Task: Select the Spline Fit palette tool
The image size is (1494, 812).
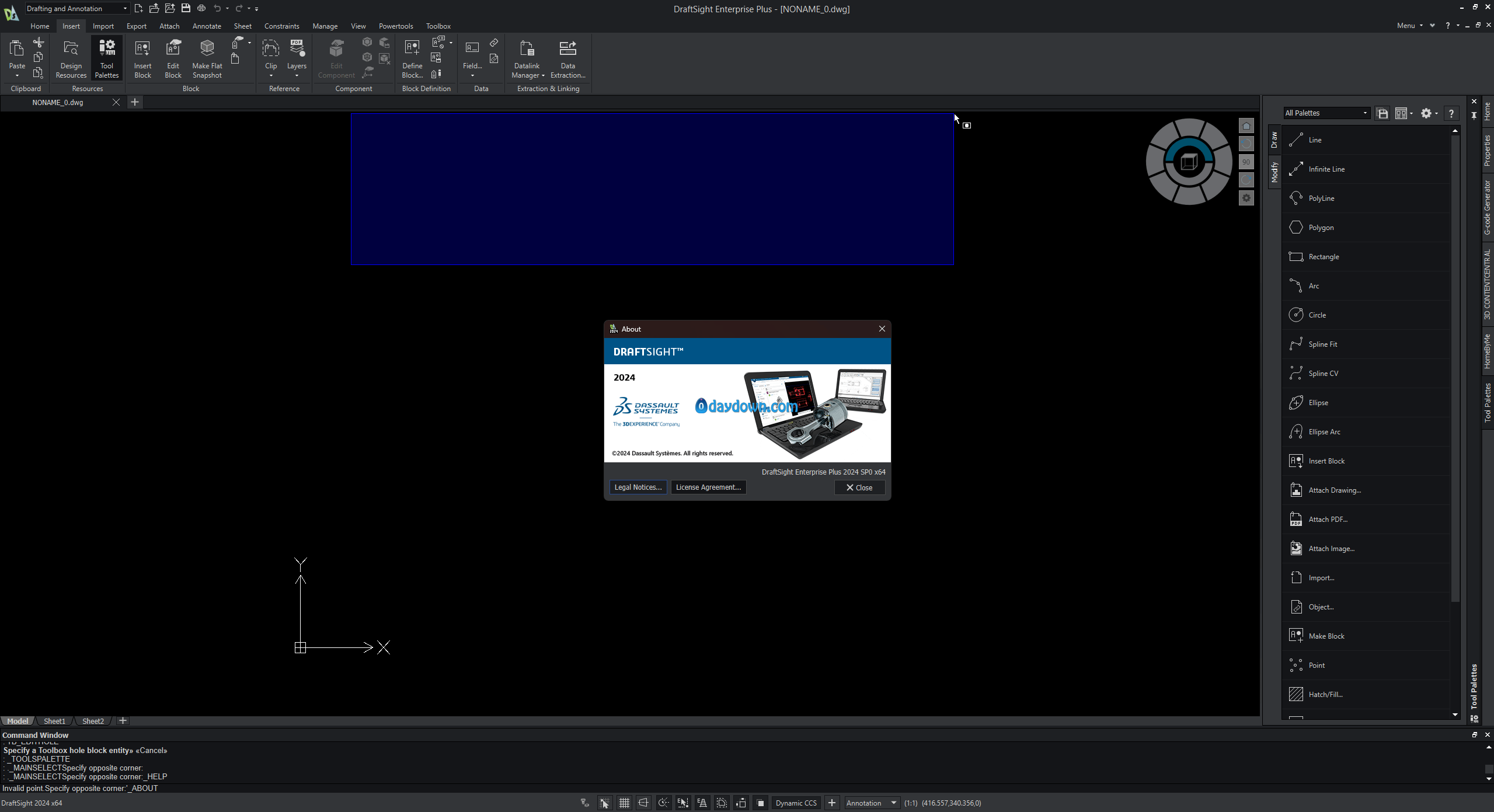Action: coord(1322,344)
